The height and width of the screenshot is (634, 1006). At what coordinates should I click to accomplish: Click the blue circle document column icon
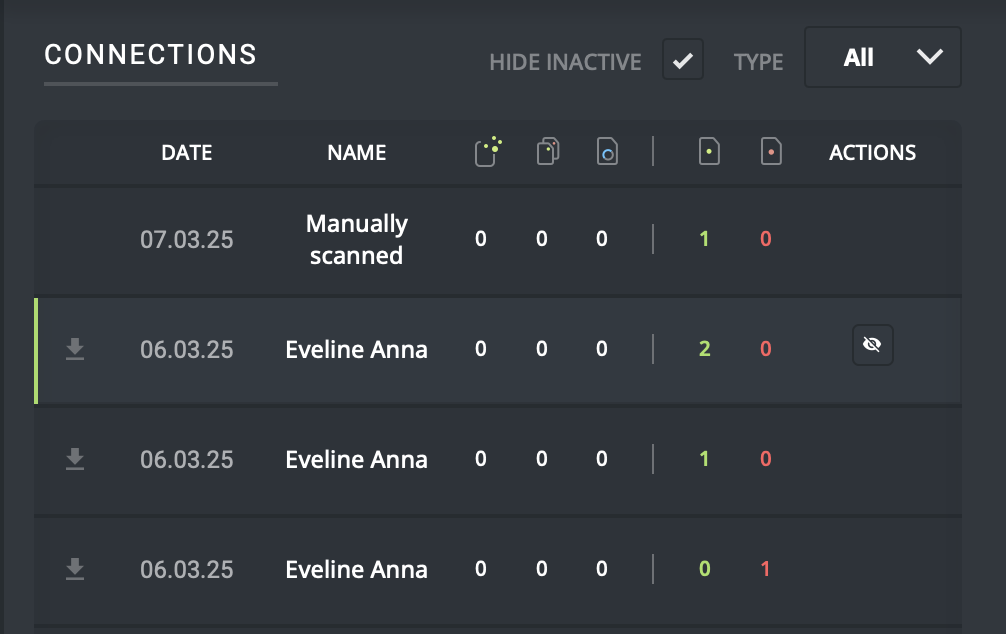pyautogui.click(x=607, y=152)
